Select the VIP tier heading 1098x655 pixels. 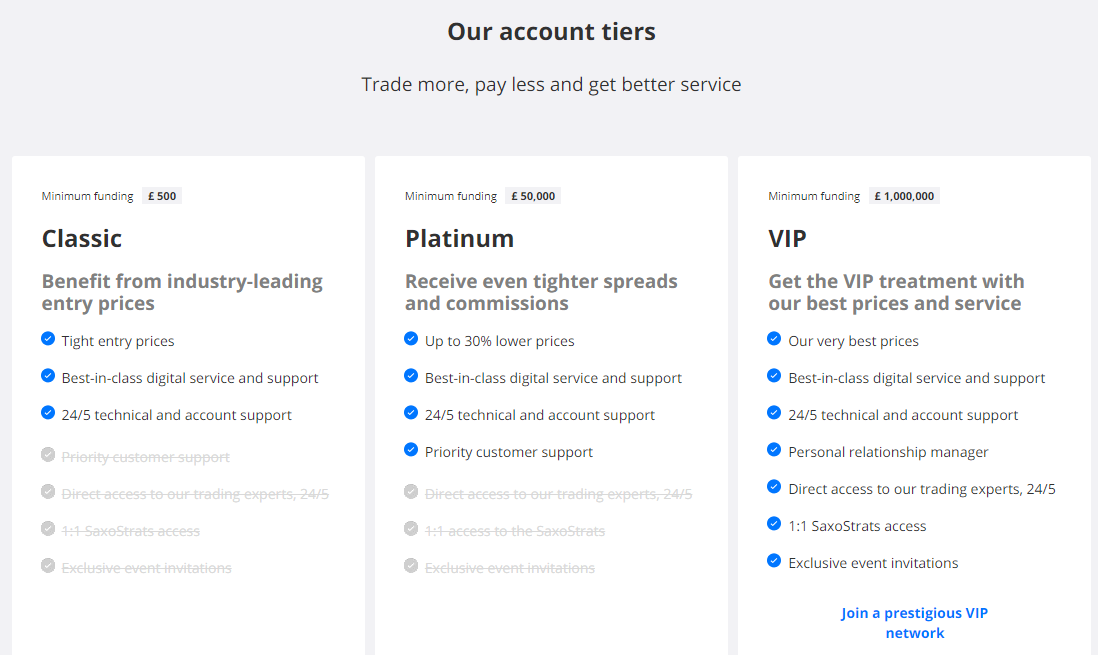[787, 238]
